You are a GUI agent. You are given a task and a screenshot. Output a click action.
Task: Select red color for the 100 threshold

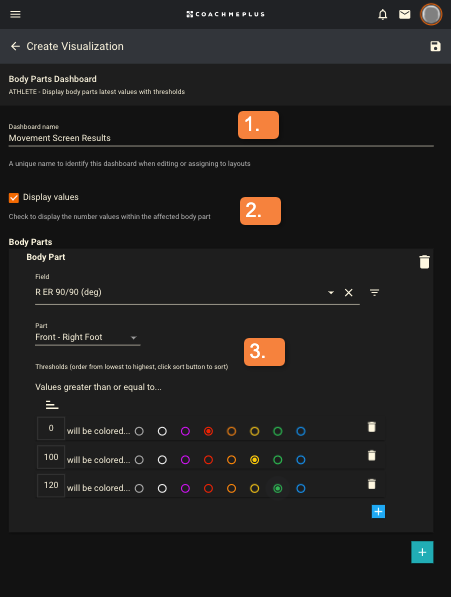[x=208, y=460]
